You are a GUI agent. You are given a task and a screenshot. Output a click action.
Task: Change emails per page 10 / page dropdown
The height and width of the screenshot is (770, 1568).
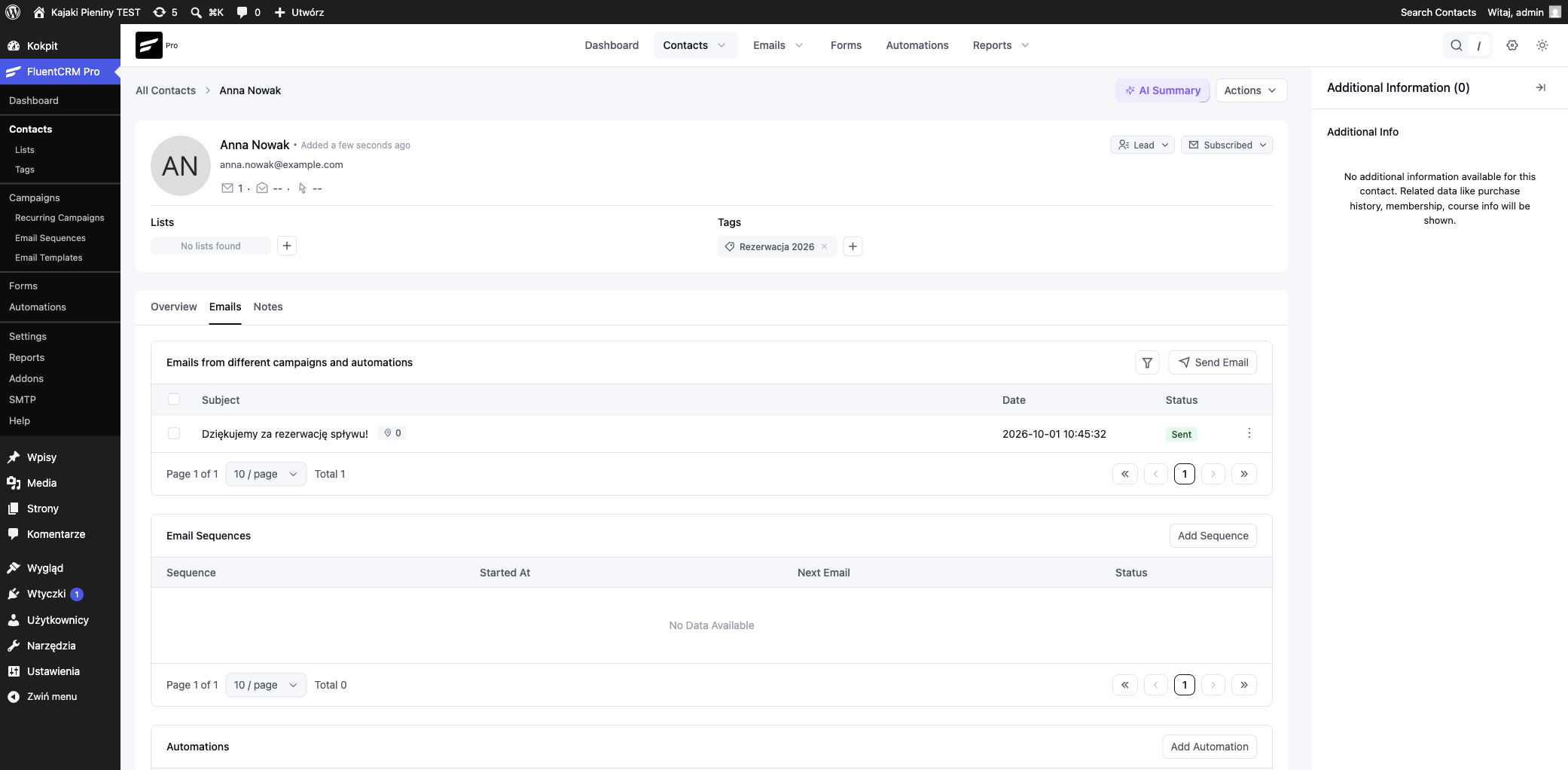tap(266, 474)
